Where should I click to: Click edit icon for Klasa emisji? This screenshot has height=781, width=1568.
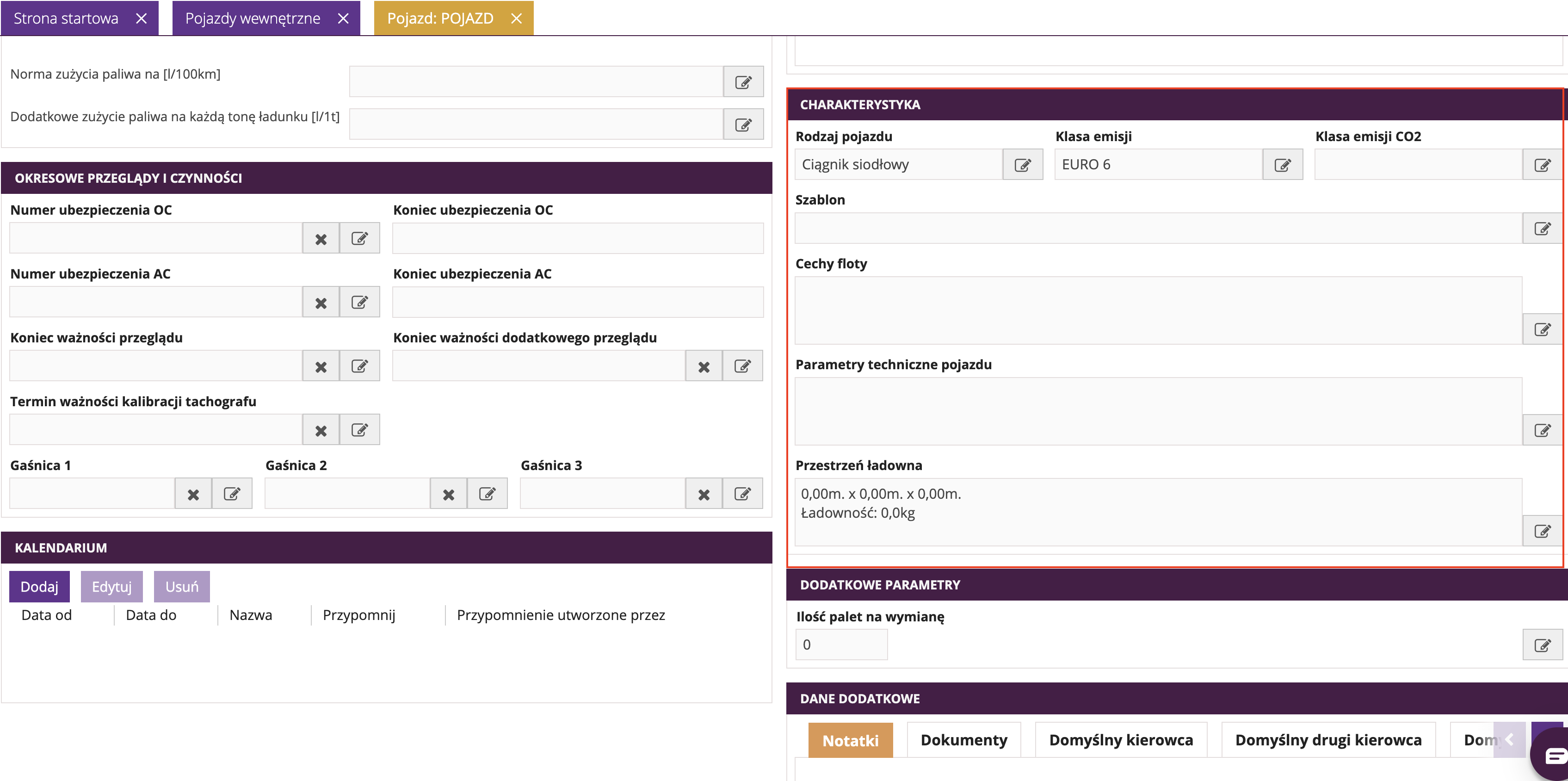(1283, 165)
